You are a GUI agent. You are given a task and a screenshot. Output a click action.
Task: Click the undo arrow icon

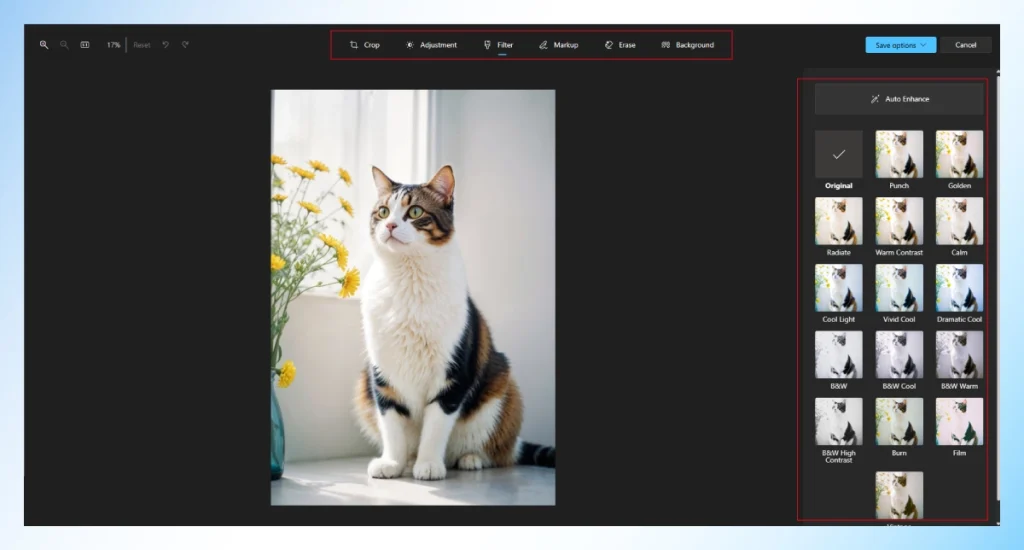pos(166,45)
